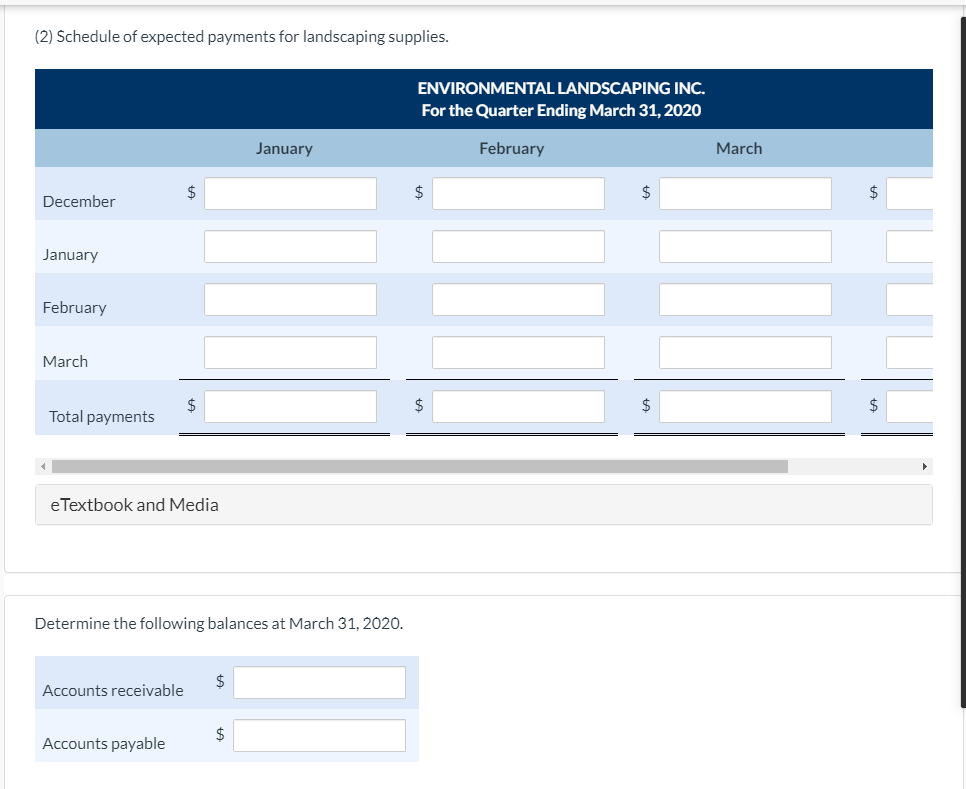Click the February row January payment field

tap(289, 299)
